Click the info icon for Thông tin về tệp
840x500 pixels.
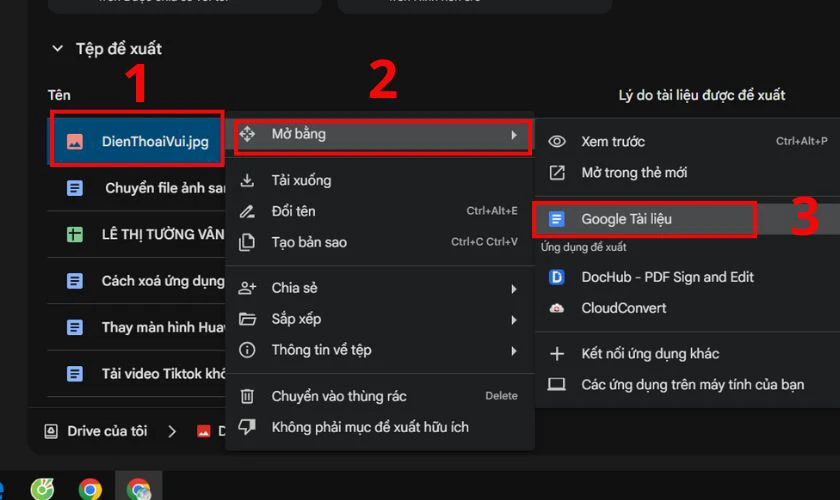pyautogui.click(x=247, y=350)
